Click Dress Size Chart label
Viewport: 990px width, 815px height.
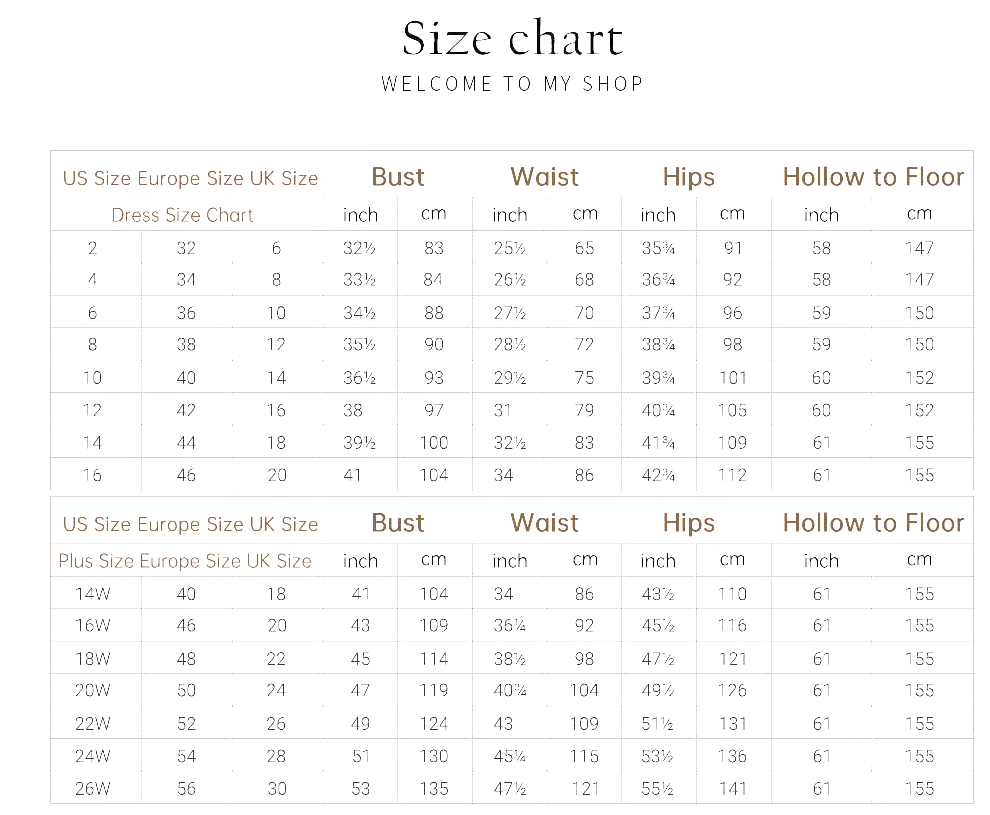[182, 215]
